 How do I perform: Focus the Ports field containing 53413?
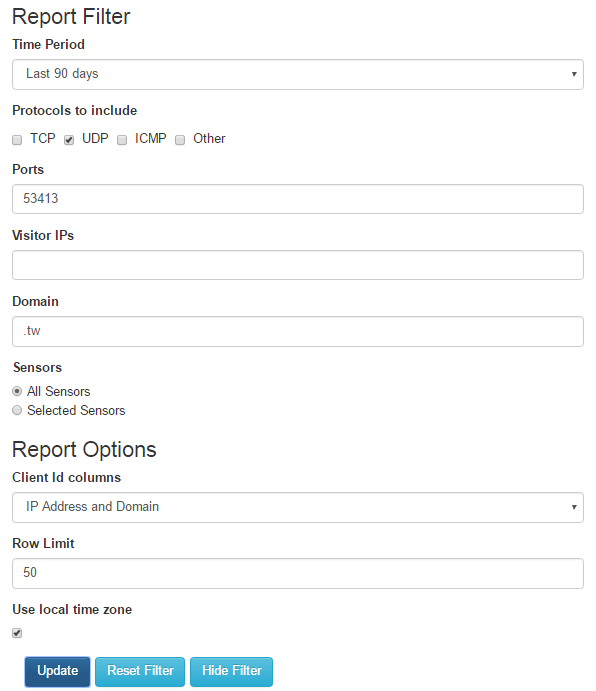tap(298, 199)
